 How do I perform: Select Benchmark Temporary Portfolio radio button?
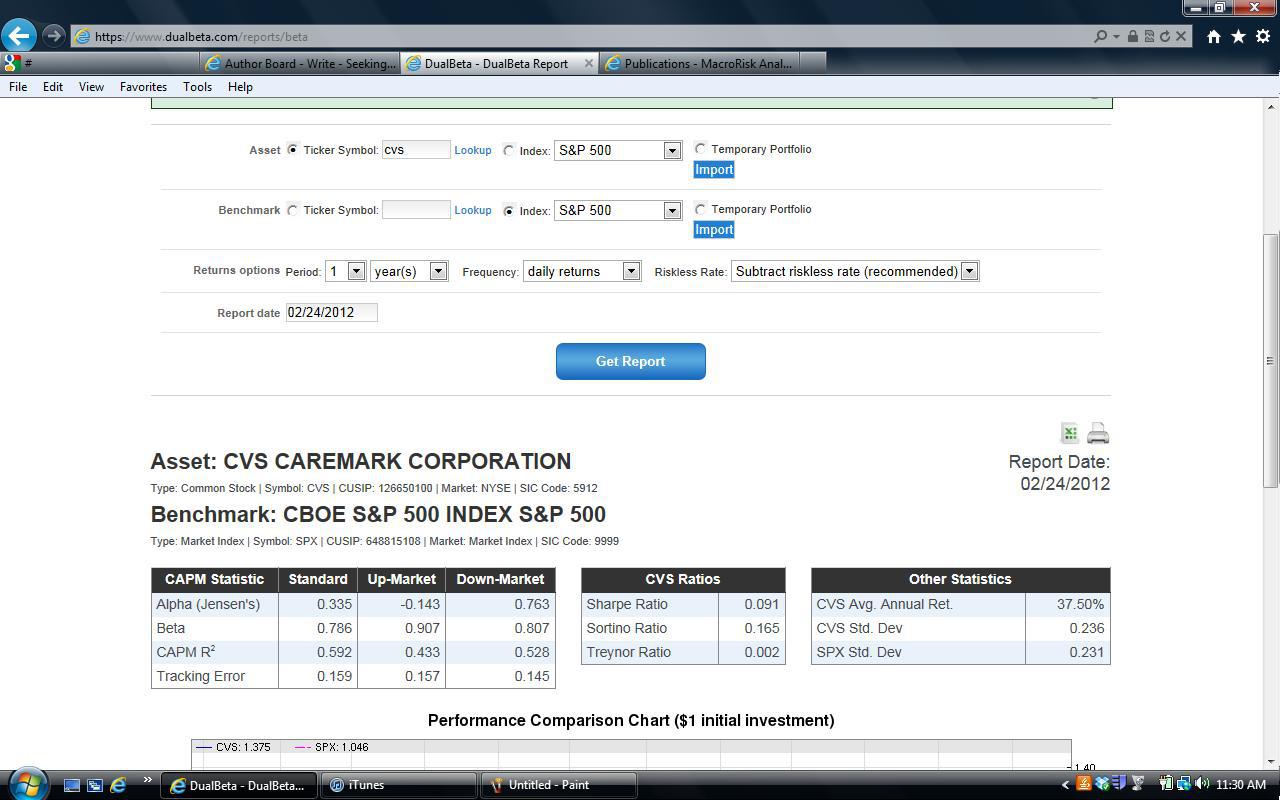coord(700,209)
